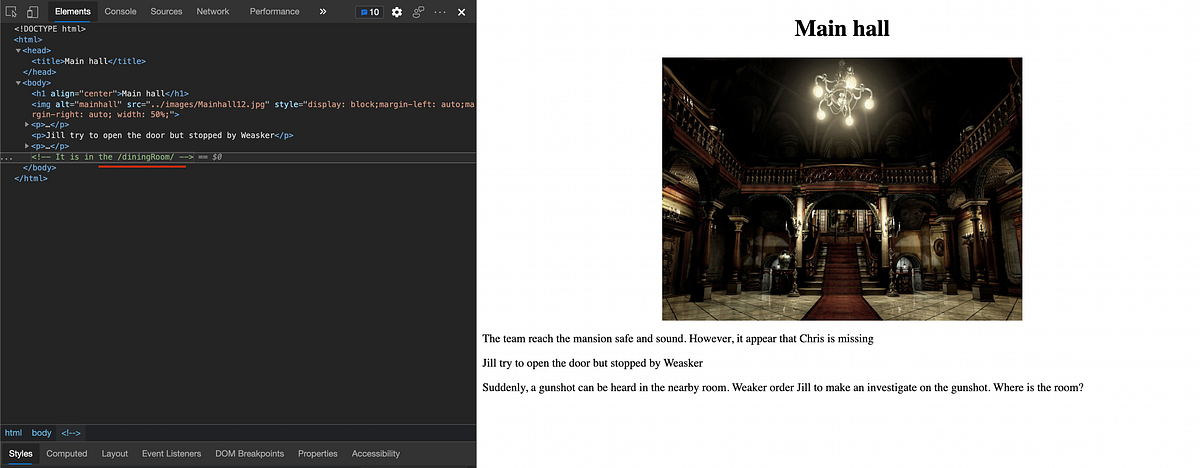The image size is (1200, 468).
Task: Click body in the breadcrumb bar
Action: click(41, 433)
